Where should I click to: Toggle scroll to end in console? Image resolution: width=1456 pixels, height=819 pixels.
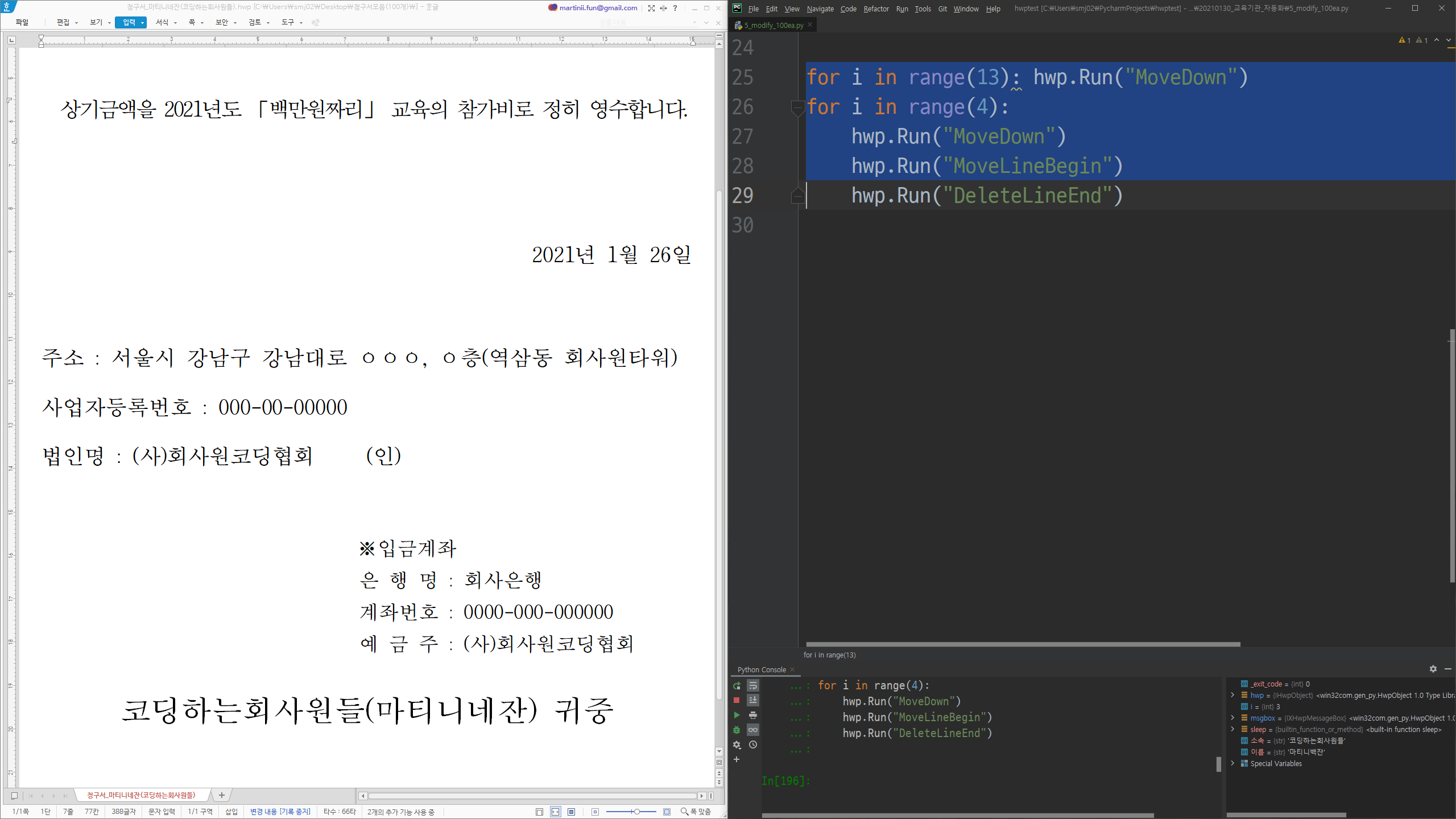pyautogui.click(x=753, y=700)
